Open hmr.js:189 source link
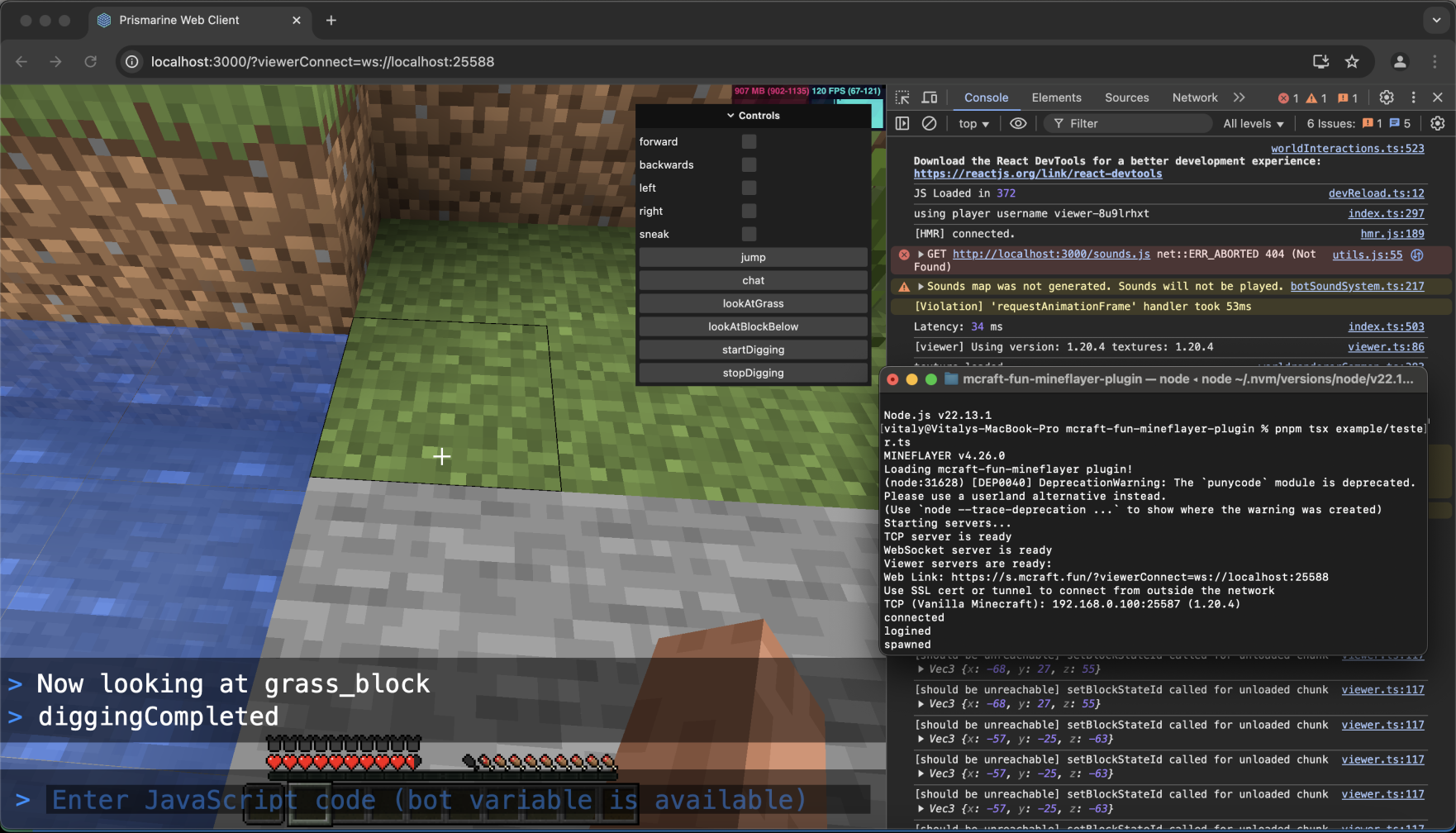This screenshot has height=833, width=1456. click(x=1392, y=234)
